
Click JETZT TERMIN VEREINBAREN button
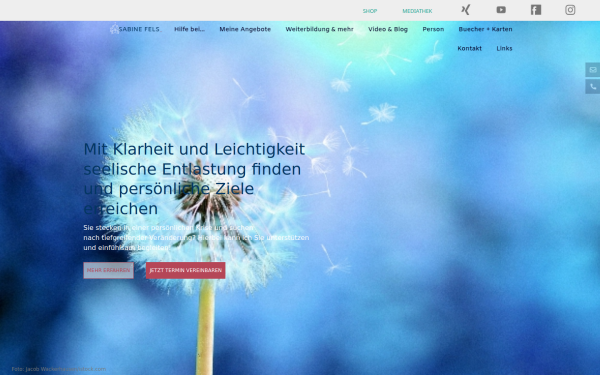186,270
